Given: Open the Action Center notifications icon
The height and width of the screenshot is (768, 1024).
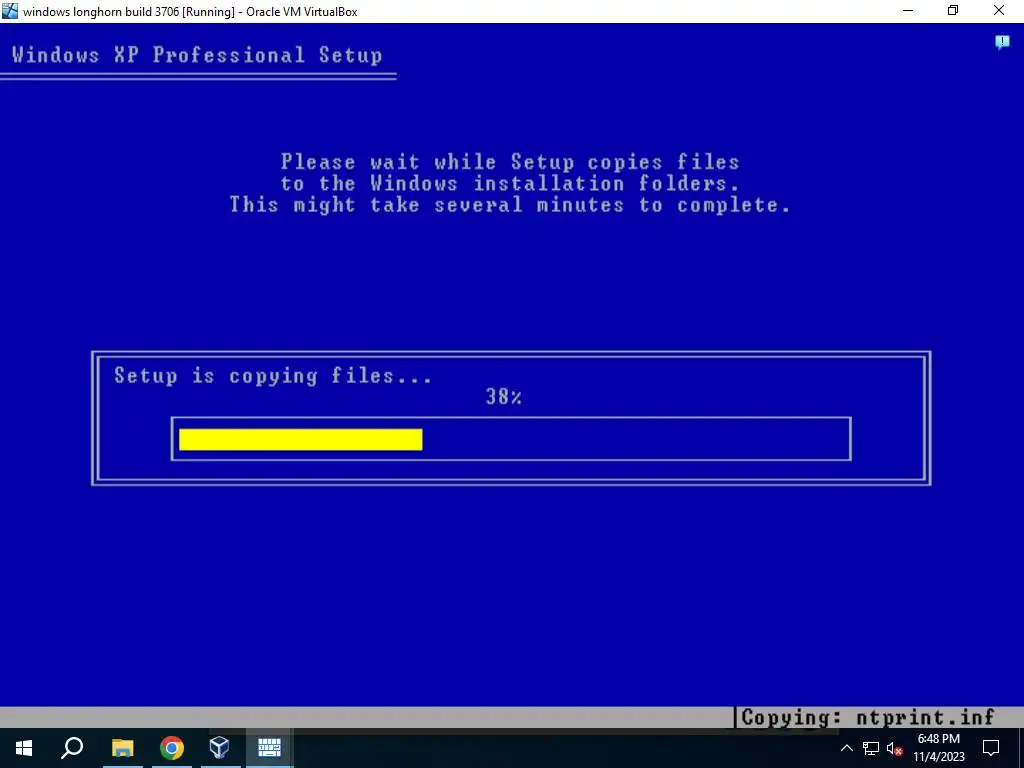Looking at the screenshot, I should [x=991, y=748].
